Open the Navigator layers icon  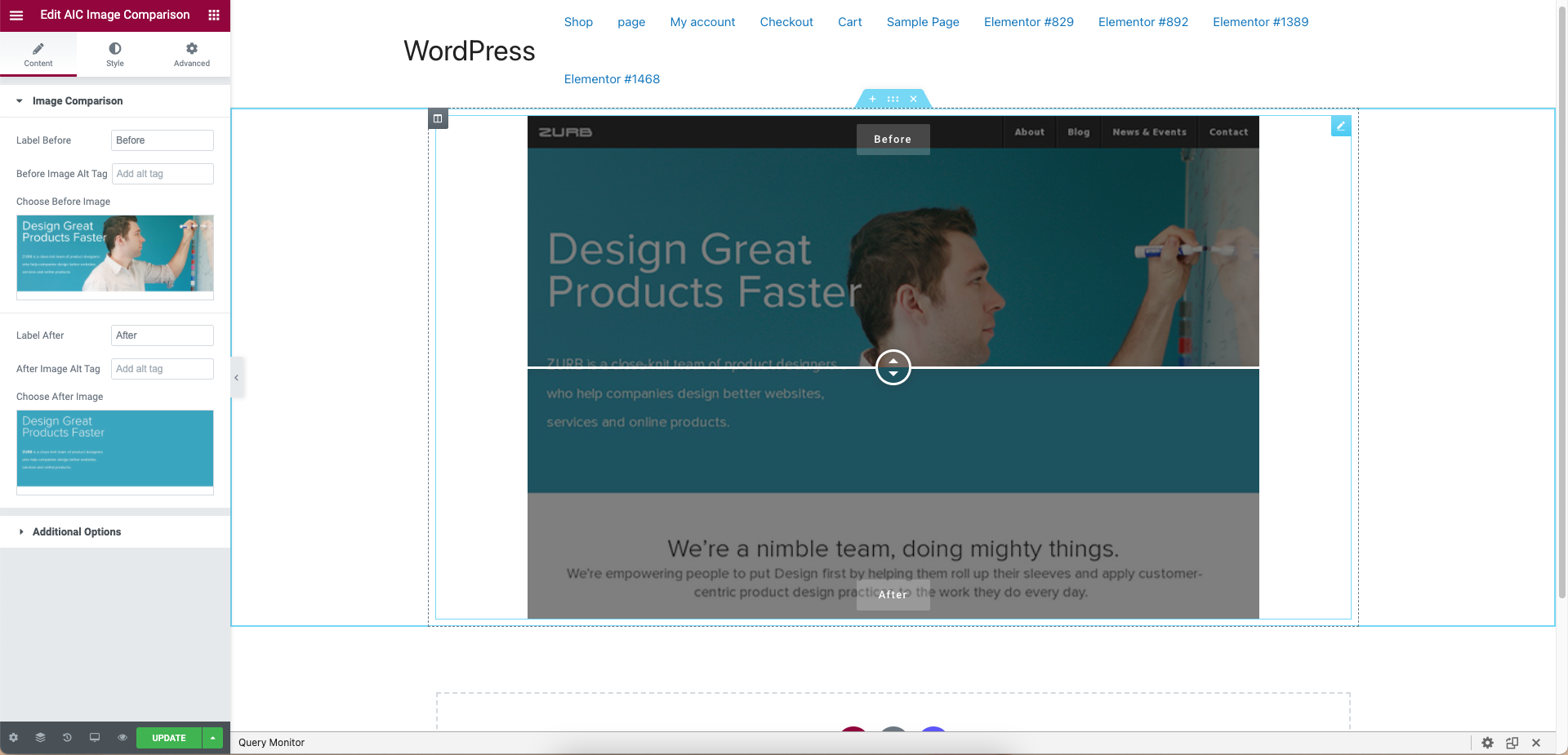[40, 738]
